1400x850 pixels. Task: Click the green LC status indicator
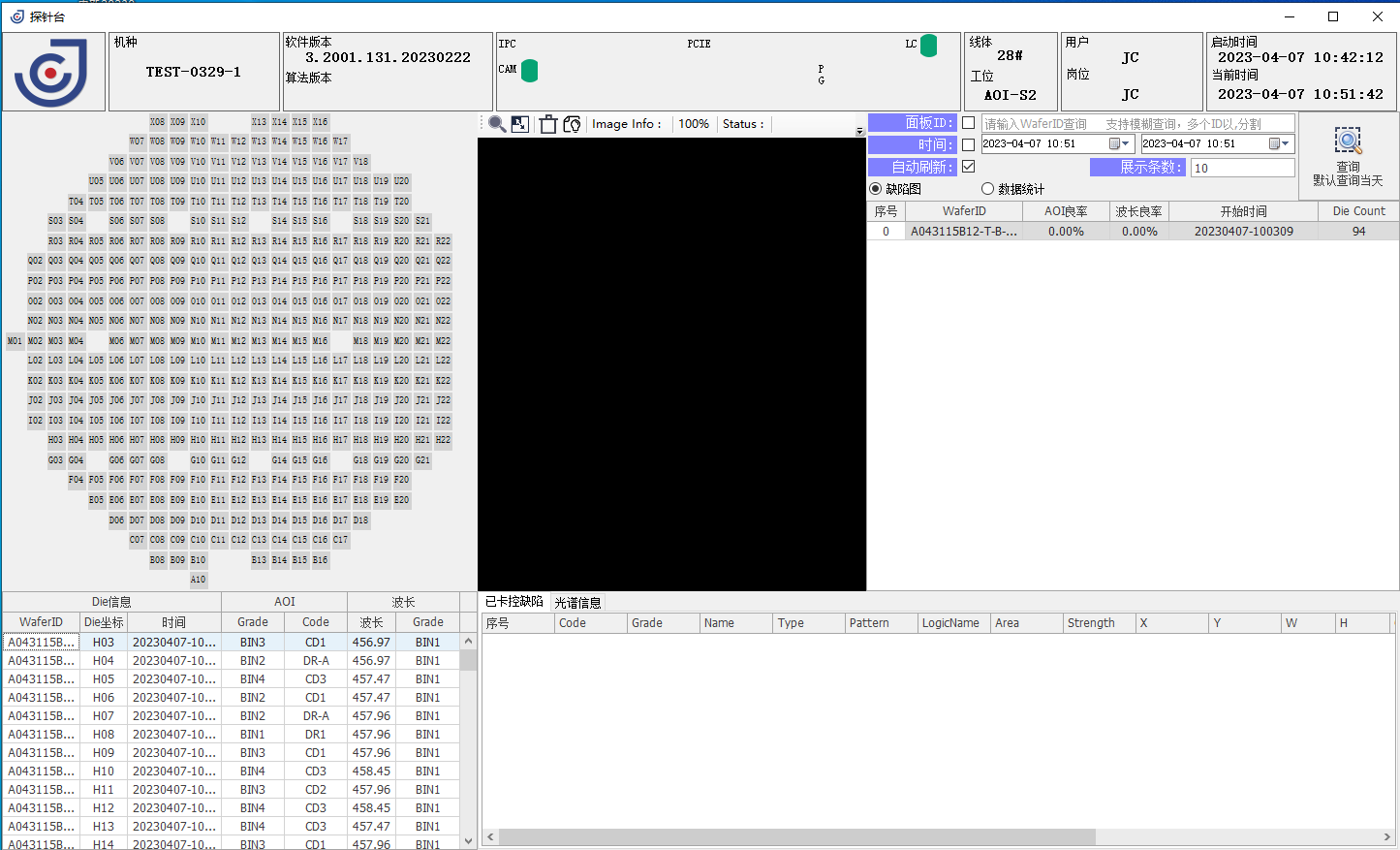(928, 46)
